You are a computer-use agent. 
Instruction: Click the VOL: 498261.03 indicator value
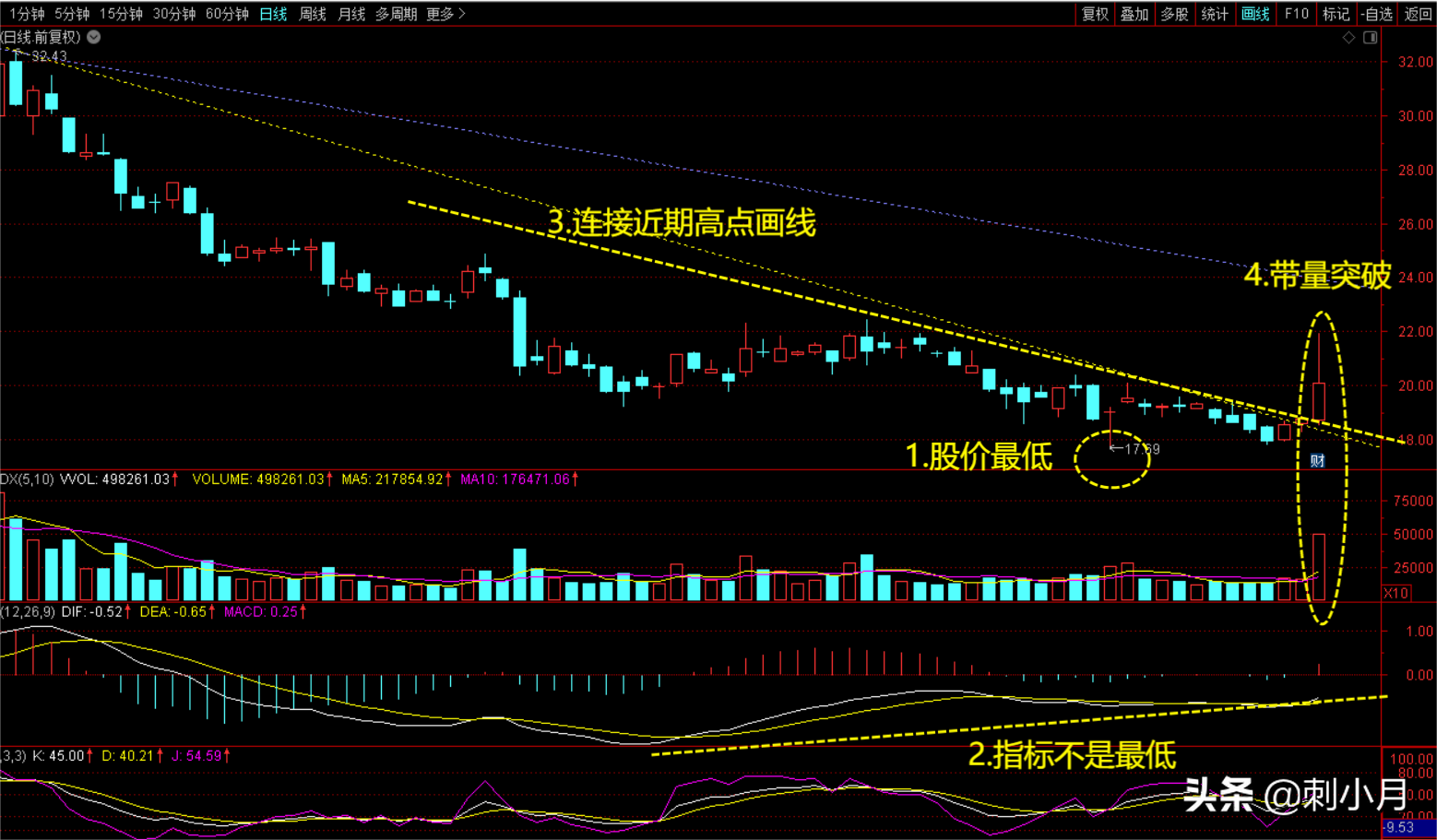pos(115,479)
